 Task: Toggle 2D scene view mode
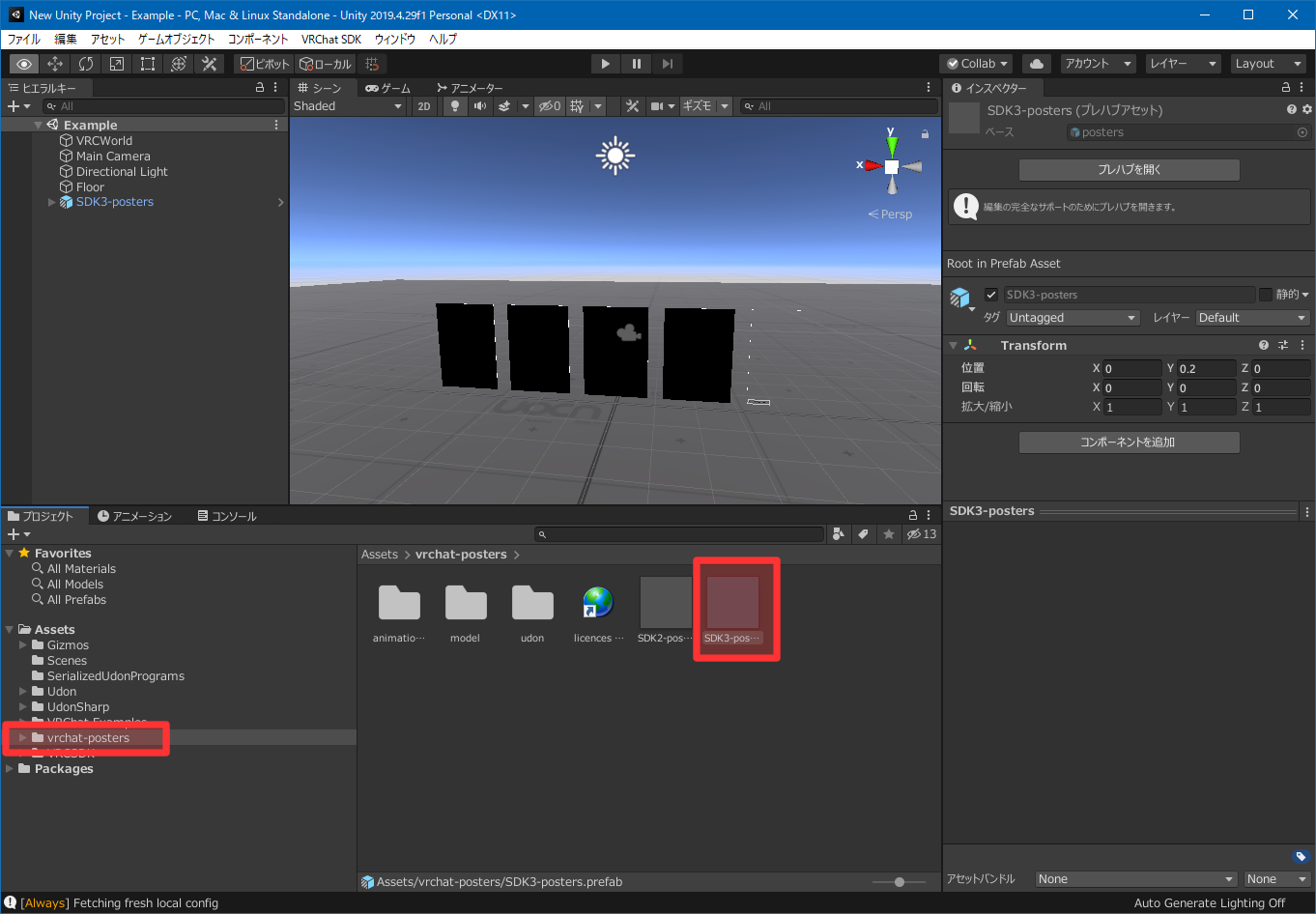423,106
